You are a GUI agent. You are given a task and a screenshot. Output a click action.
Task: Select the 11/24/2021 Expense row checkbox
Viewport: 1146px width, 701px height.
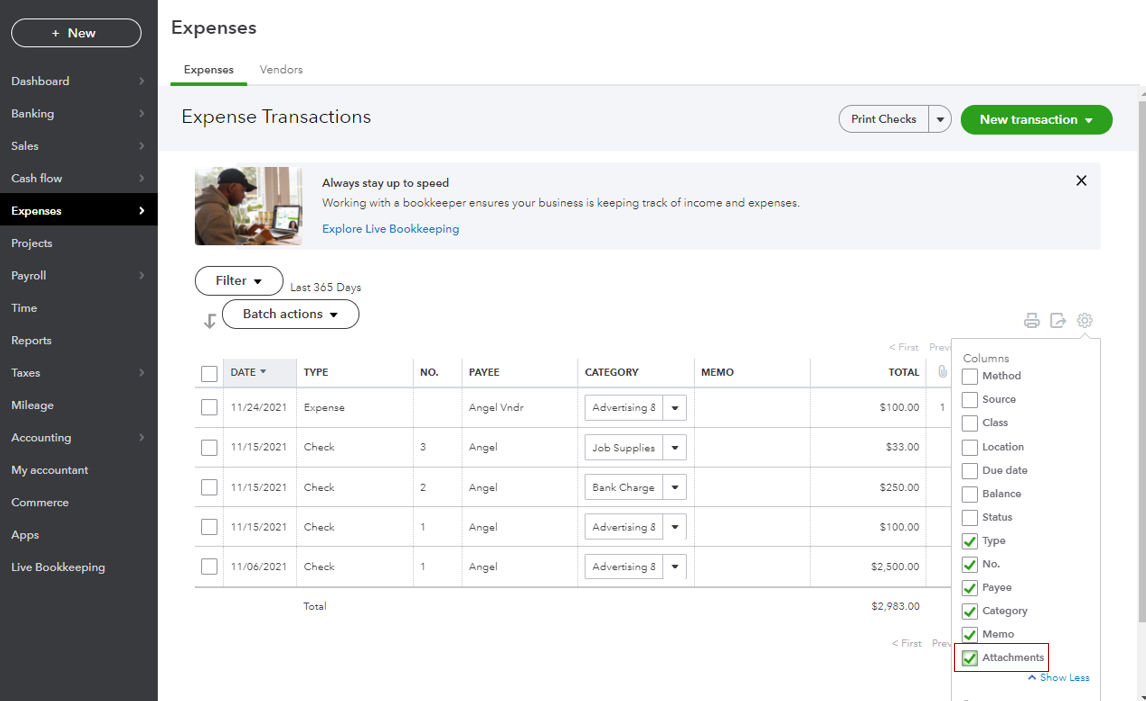coord(209,408)
